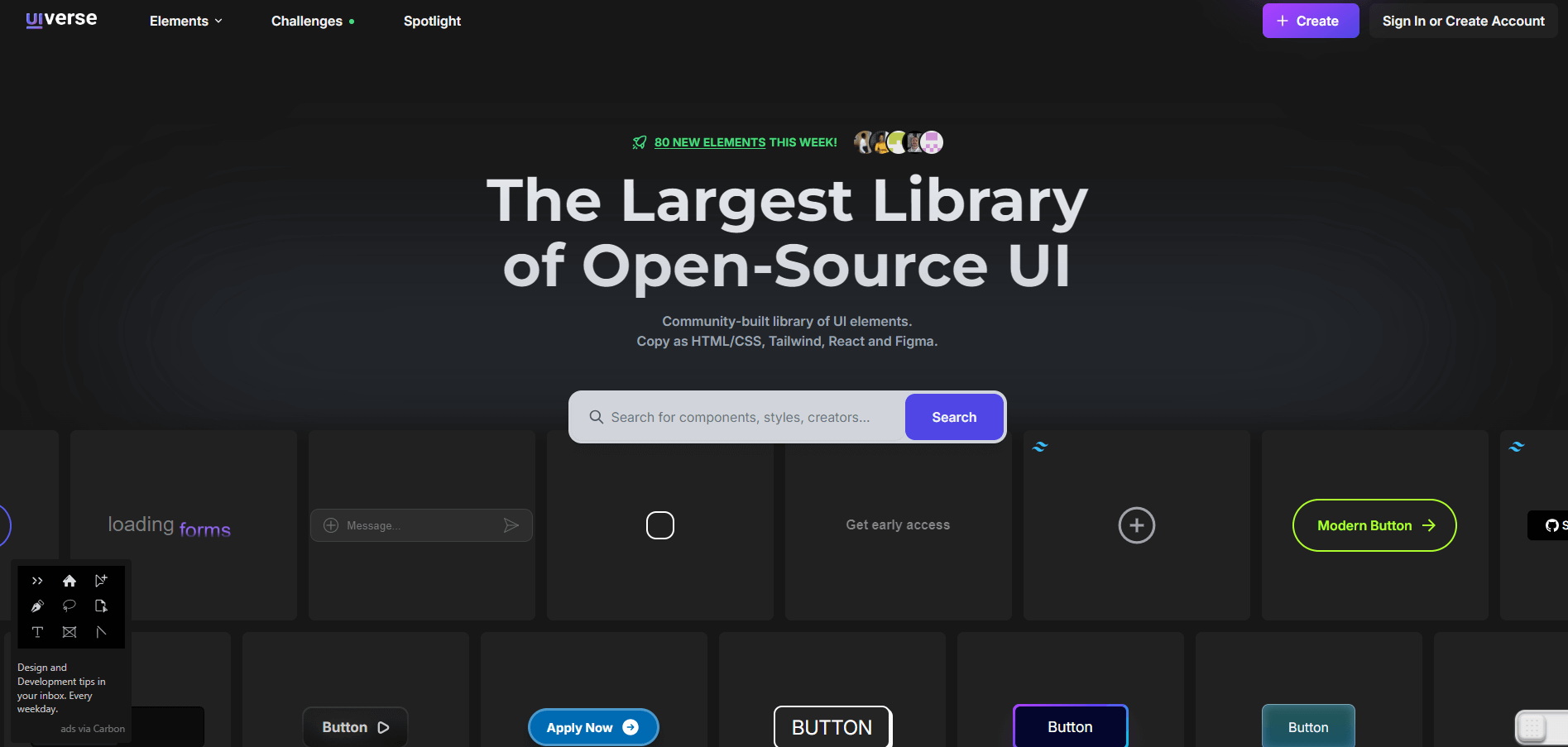1568x747 pixels.
Task: Click the green dot next to Challenges
Action: [x=352, y=22]
